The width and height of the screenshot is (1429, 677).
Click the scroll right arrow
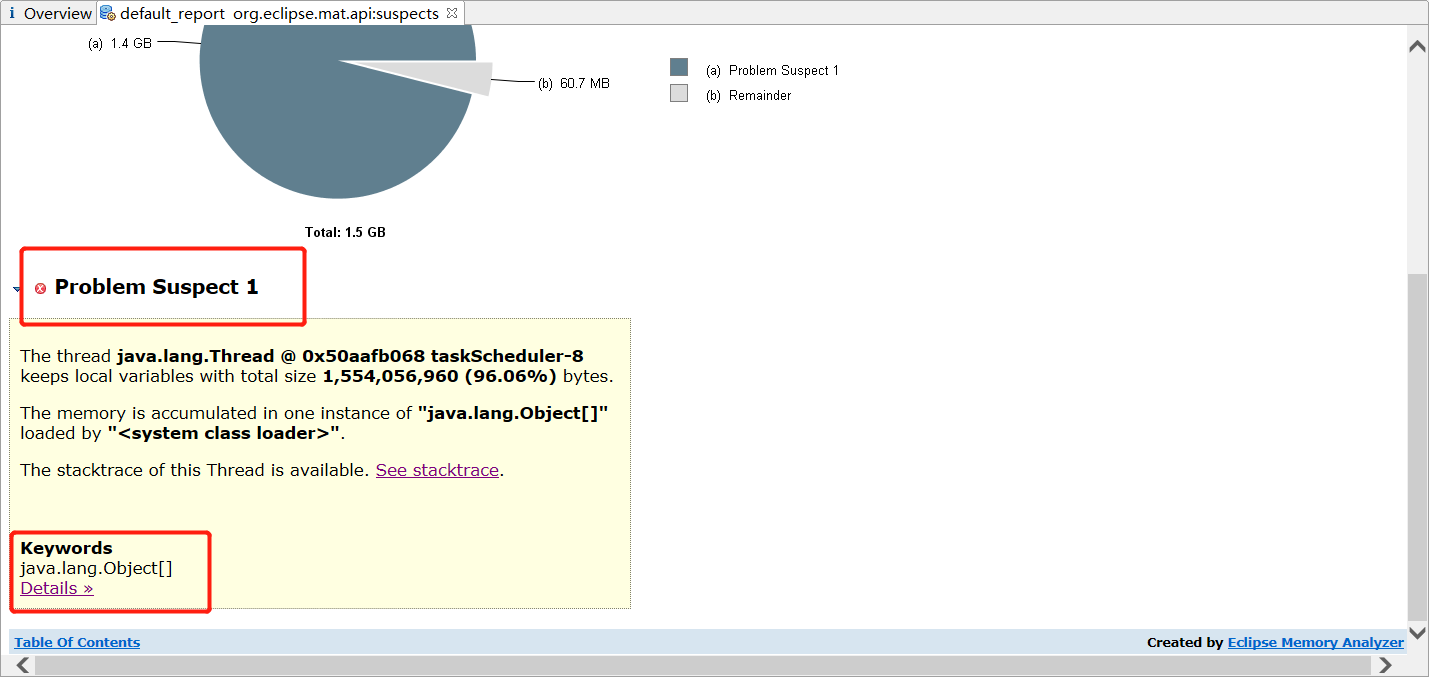(x=1385, y=665)
